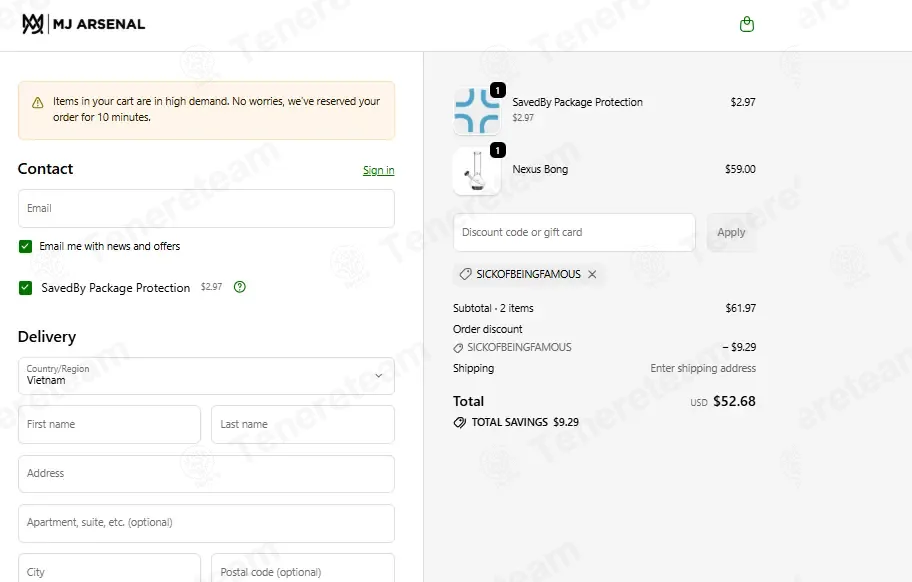
Task: Click the MJ Arsenal logo
Action: [x=83, y=24]
